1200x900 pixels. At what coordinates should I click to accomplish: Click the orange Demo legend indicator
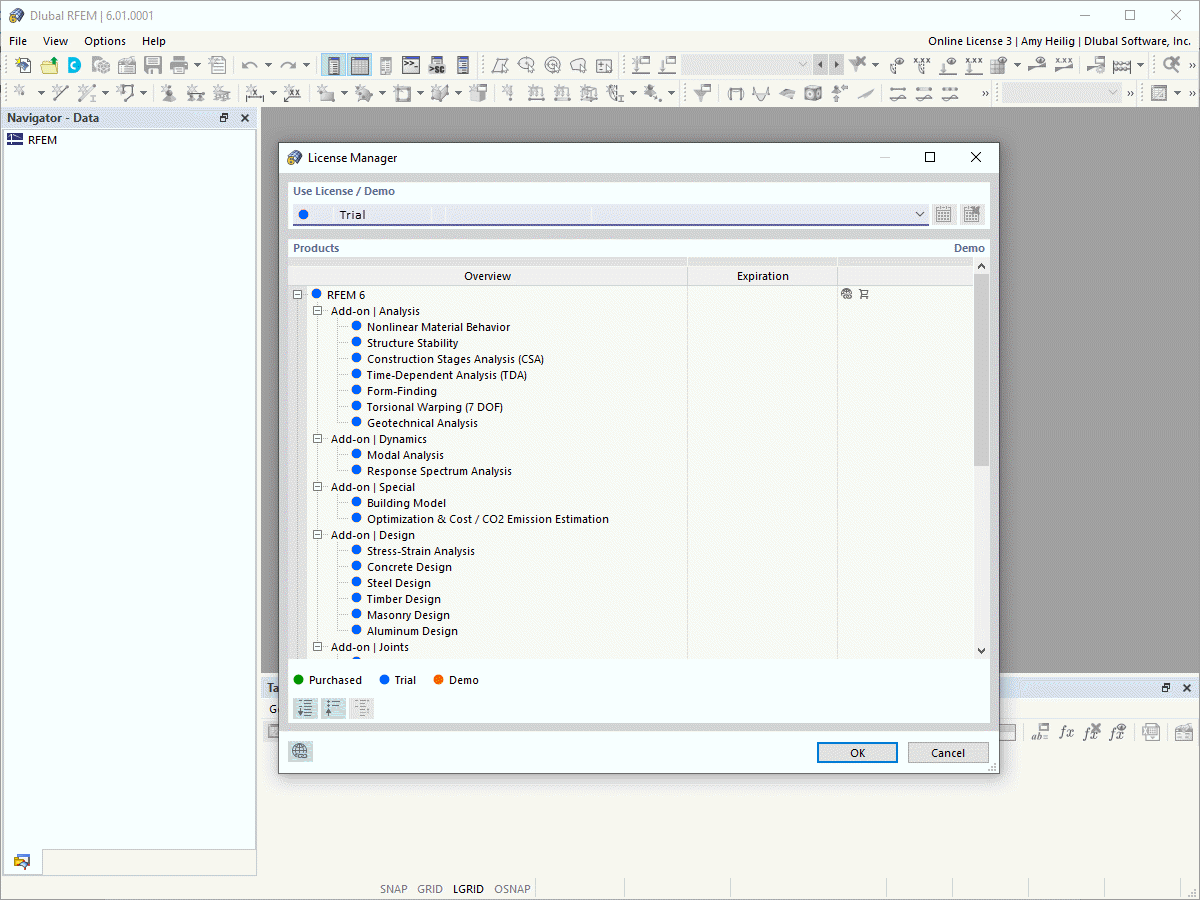coord(440,679)
